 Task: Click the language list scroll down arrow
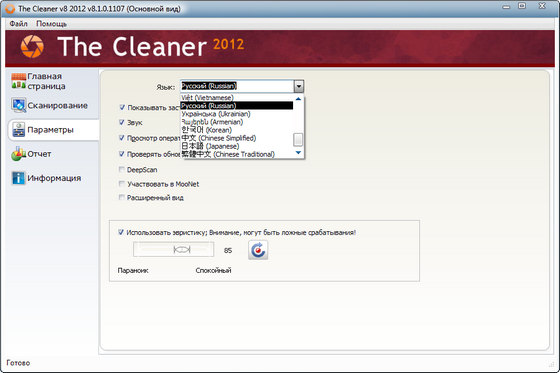pyautogui.click(x=298, y=153)
